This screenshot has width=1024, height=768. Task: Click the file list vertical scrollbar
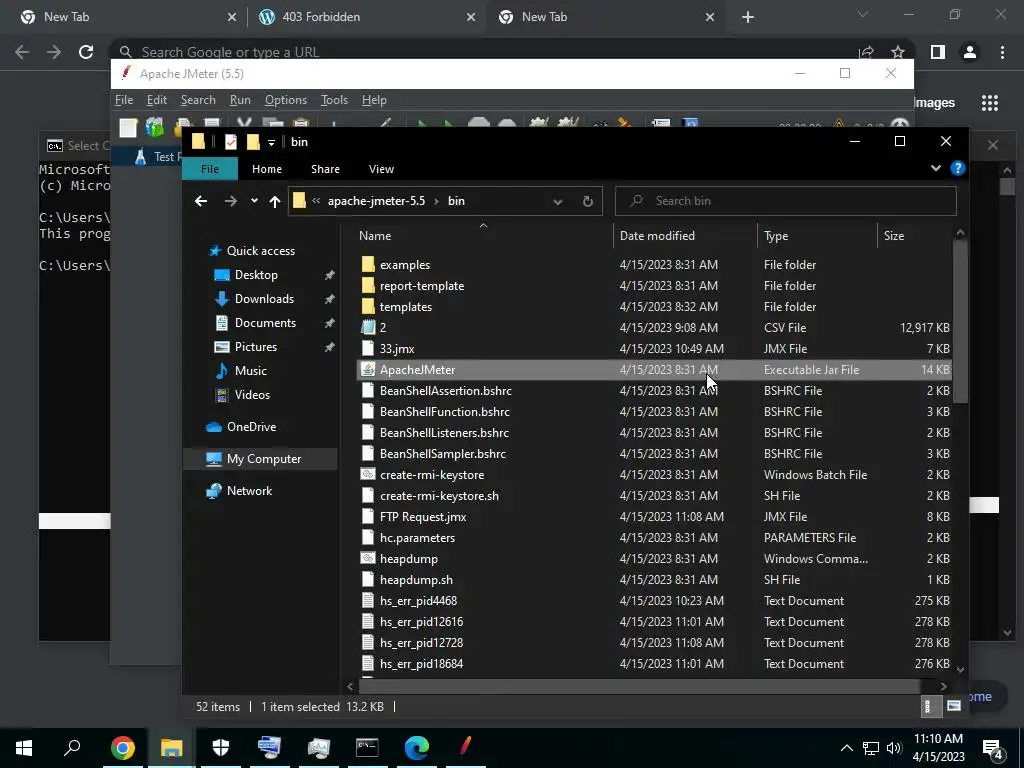coord(959,322)
